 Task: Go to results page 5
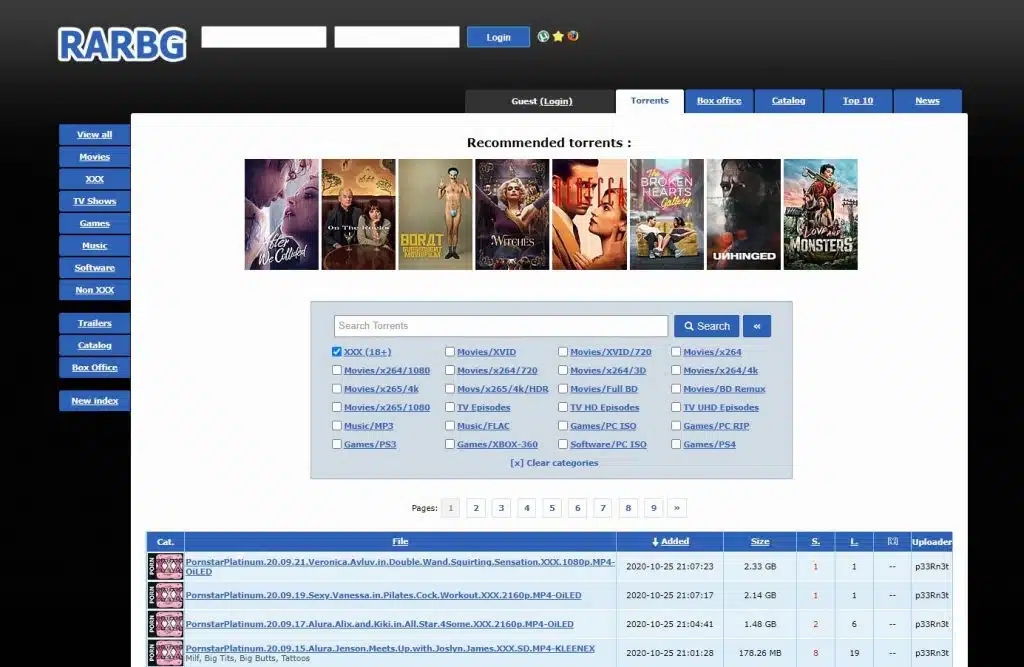(552, 508)
